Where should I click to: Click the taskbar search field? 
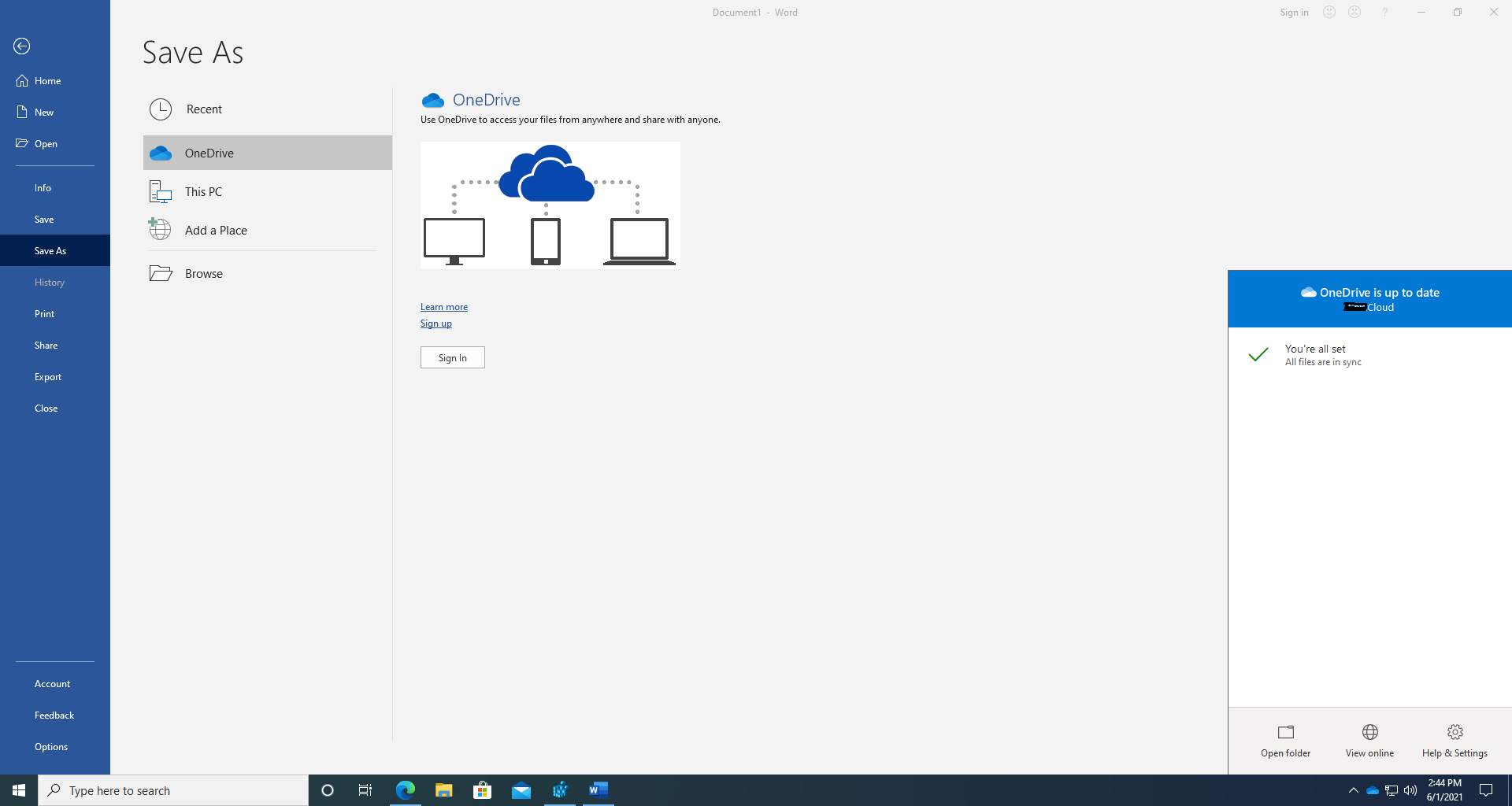point(173,790)
